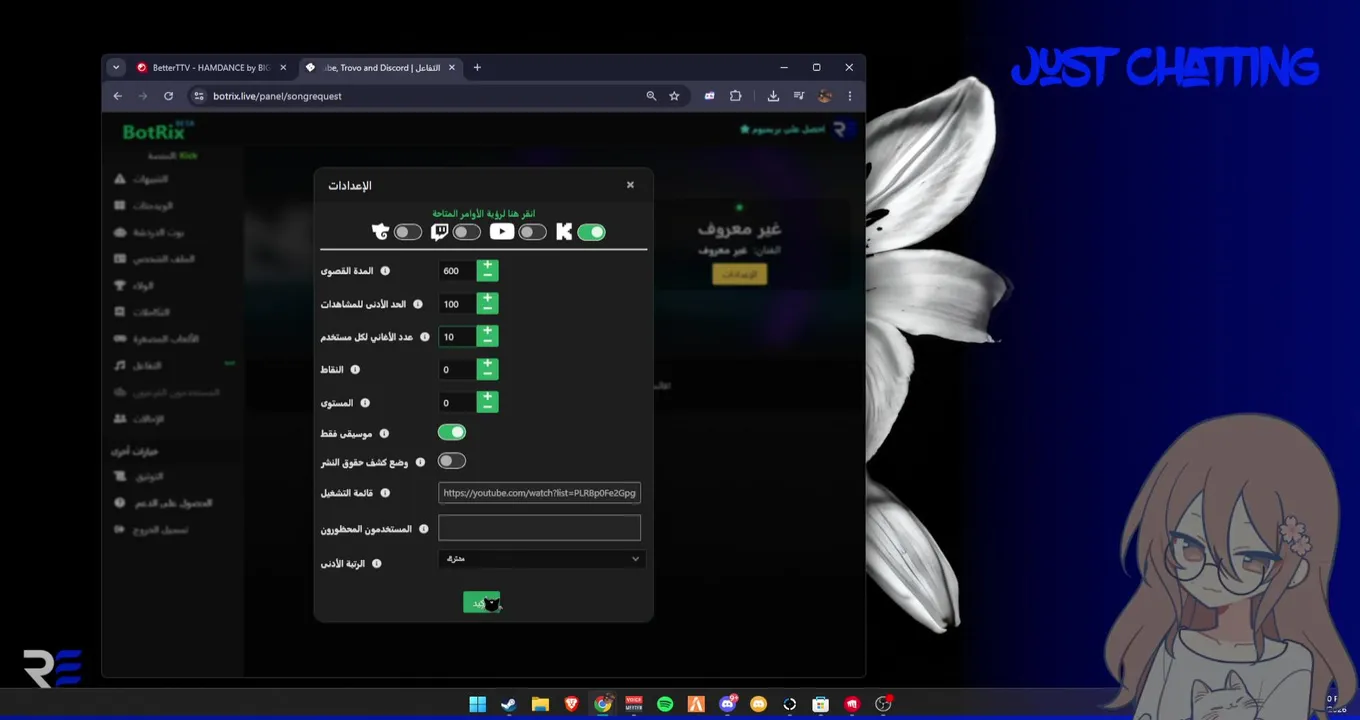
Task: Switch to BetterTTV HAMDANCE tab
Action: point(211,68)
